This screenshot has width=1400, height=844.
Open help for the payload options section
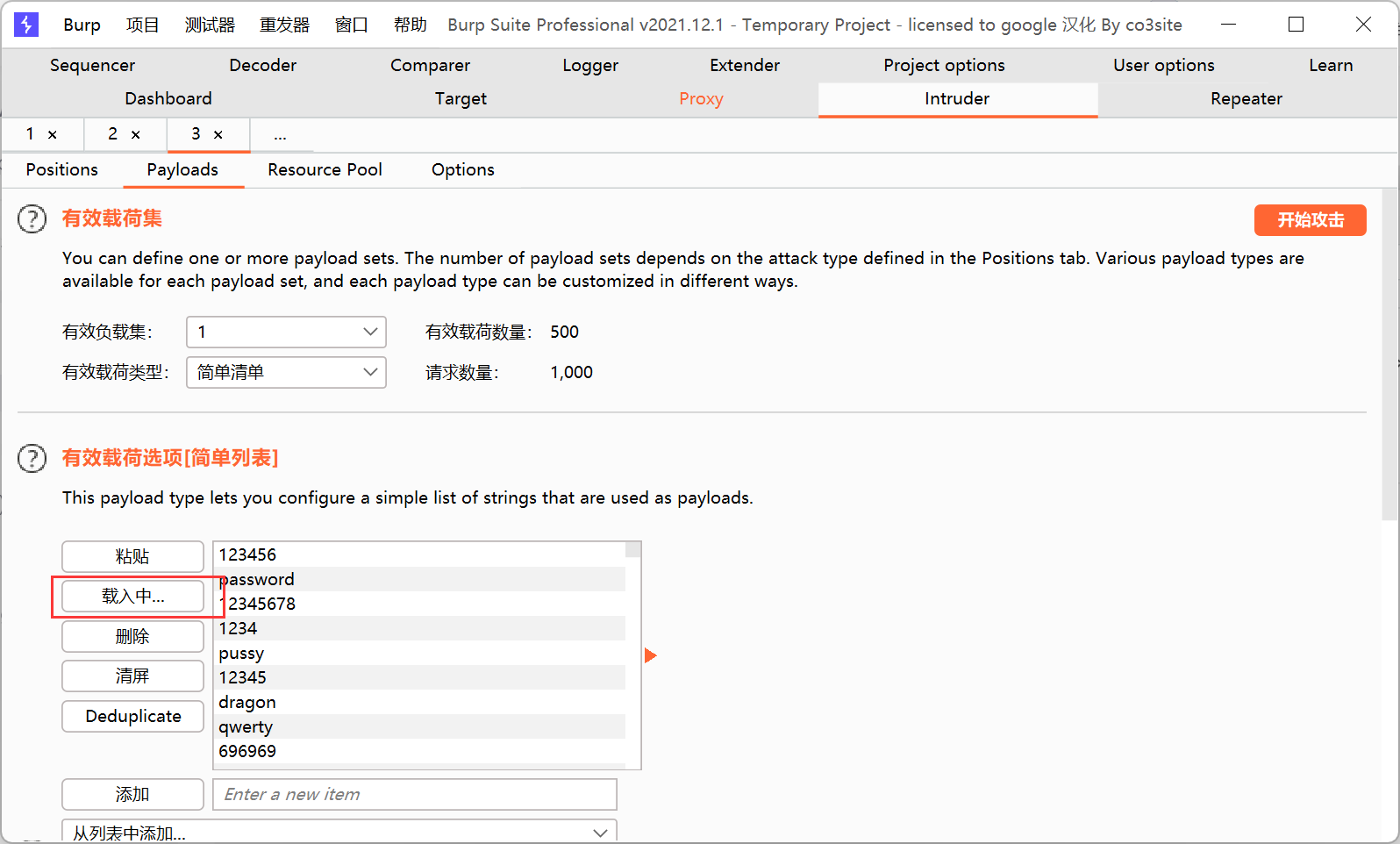(32, 458)
